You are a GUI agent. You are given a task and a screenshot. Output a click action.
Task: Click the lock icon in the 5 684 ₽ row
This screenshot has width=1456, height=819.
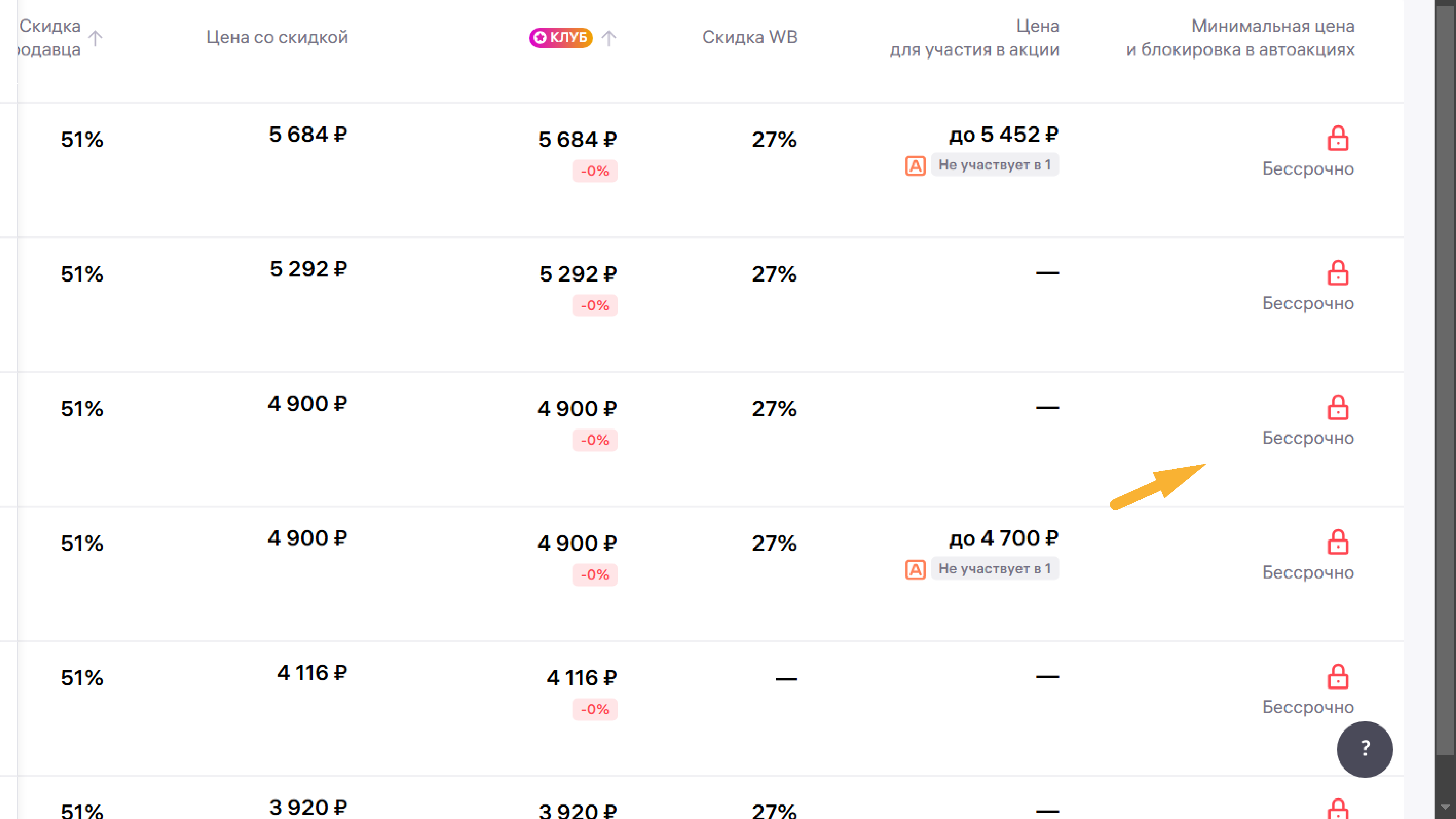point(1337,139)
